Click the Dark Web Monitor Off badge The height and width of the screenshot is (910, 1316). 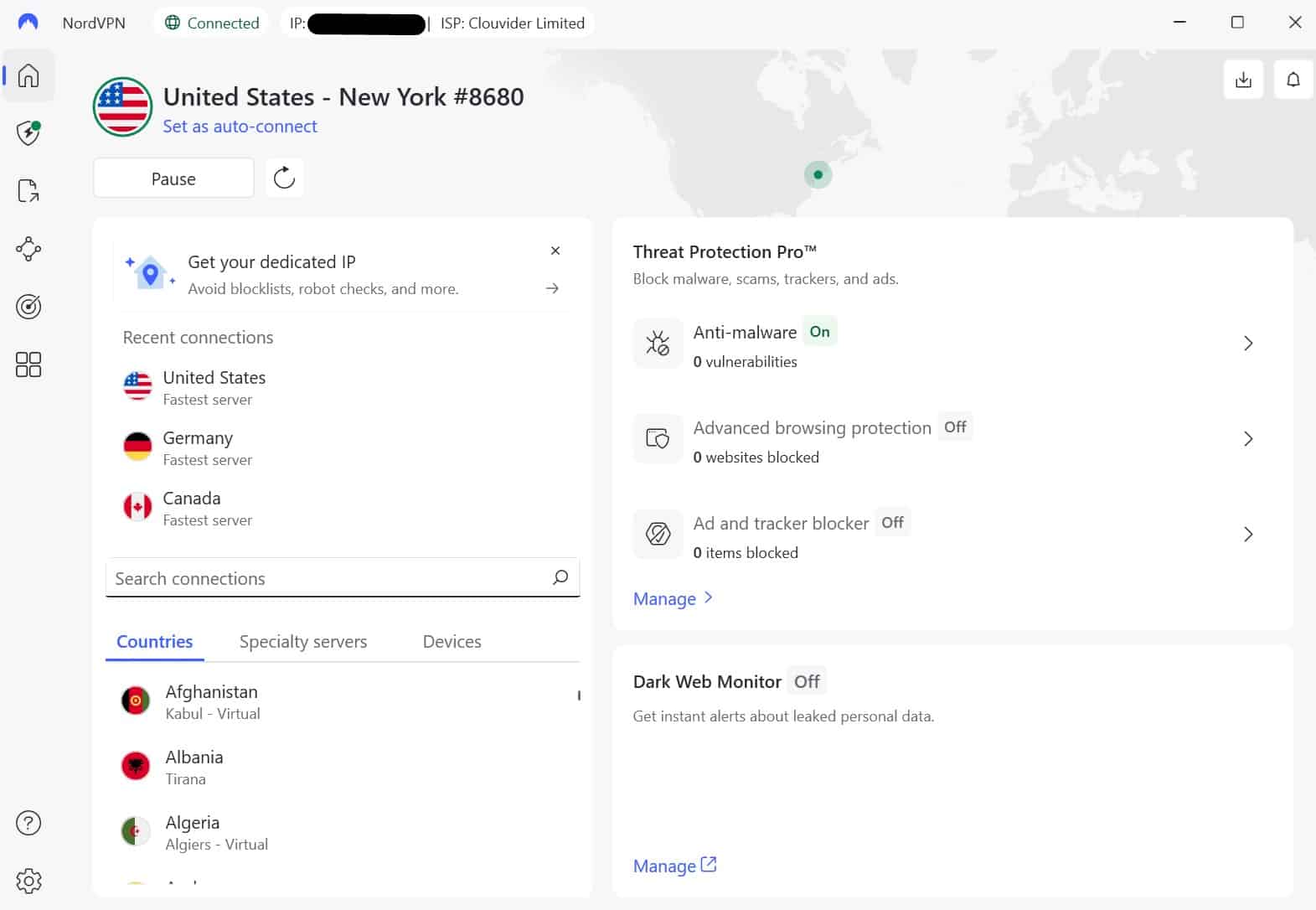pos(807,681)
